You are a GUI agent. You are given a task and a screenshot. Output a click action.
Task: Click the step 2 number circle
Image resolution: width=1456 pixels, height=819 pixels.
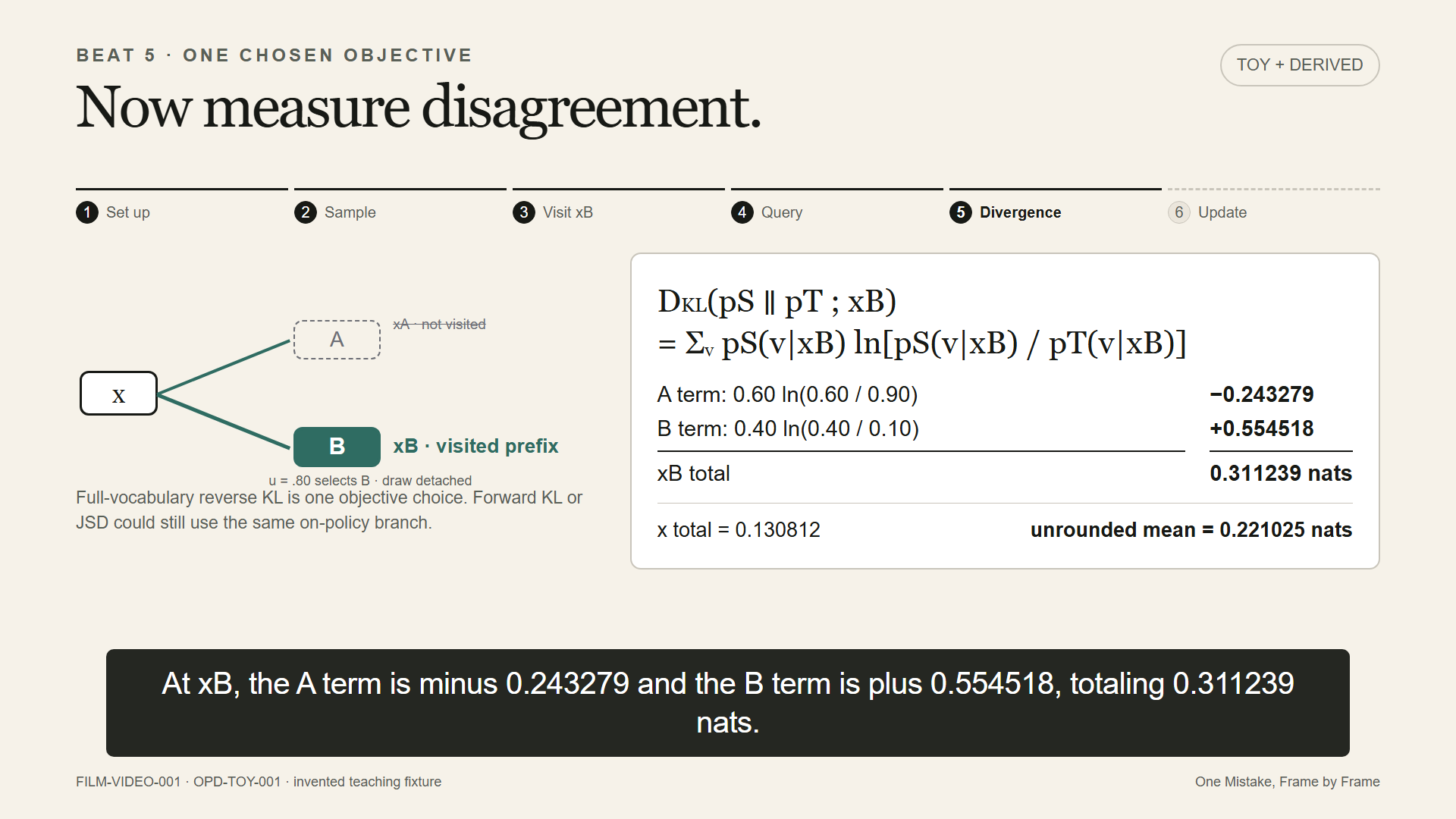click(x=306, y=212)
